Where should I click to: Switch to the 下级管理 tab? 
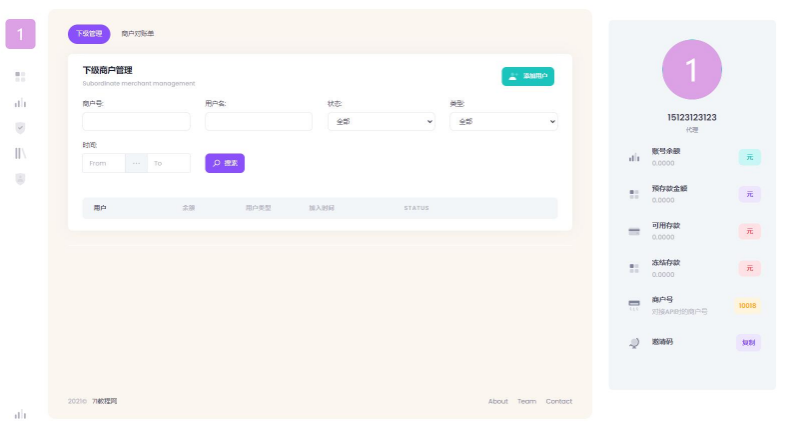89,34
